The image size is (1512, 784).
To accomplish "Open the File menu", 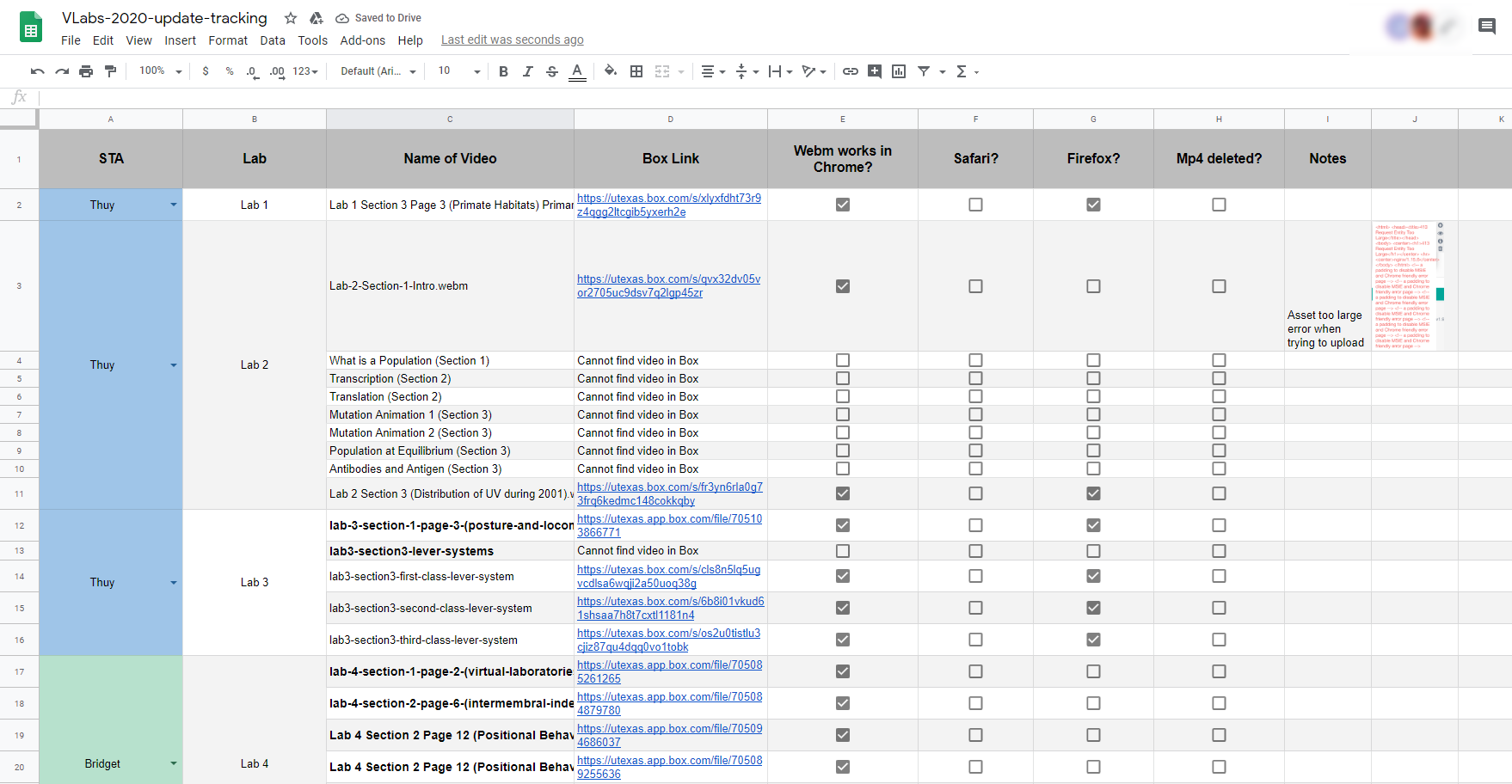I will coord(71,40).
